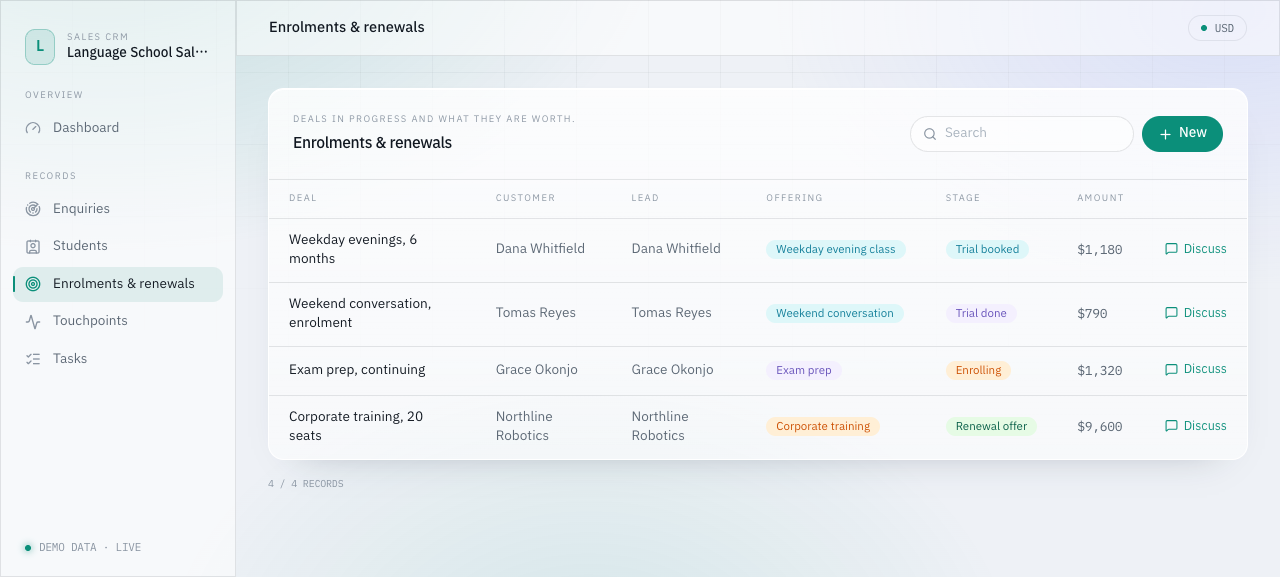Navigate to Touchpoints
This screenshot has height=577, width=1280.
tap(118, 321)
